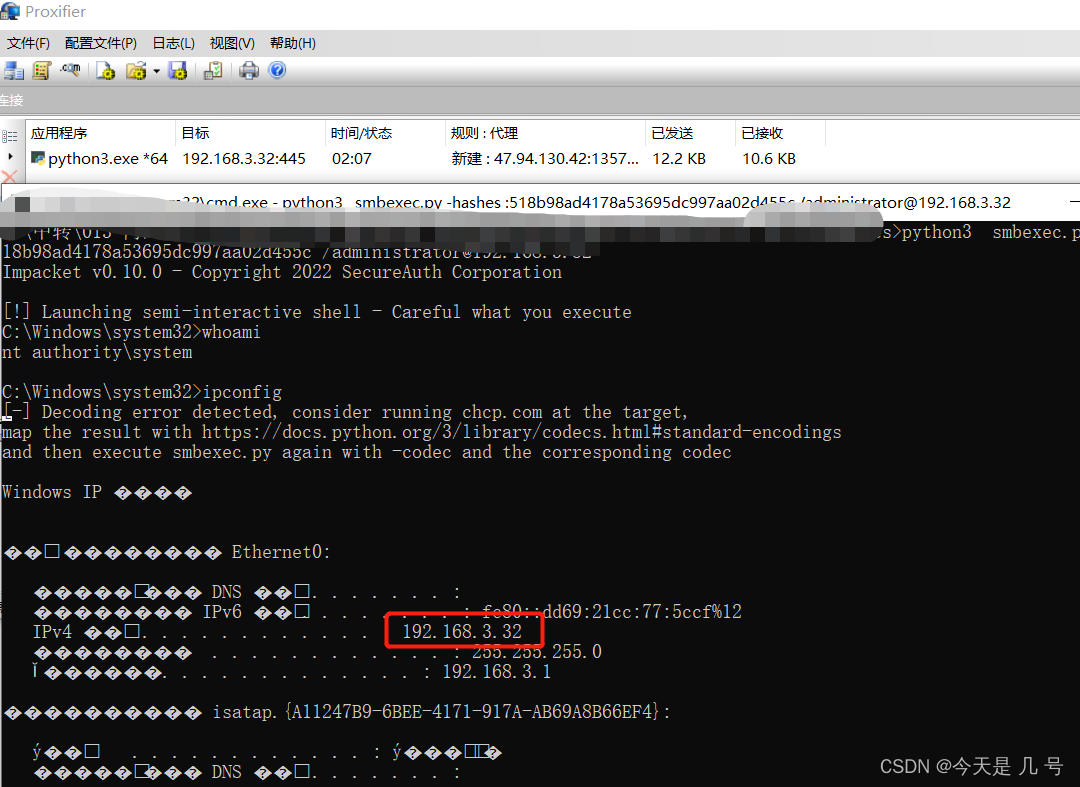Click the 新建 : 47.94.130.42 rule cell
The image size is (1080, 787).
(x=545, y=158)
